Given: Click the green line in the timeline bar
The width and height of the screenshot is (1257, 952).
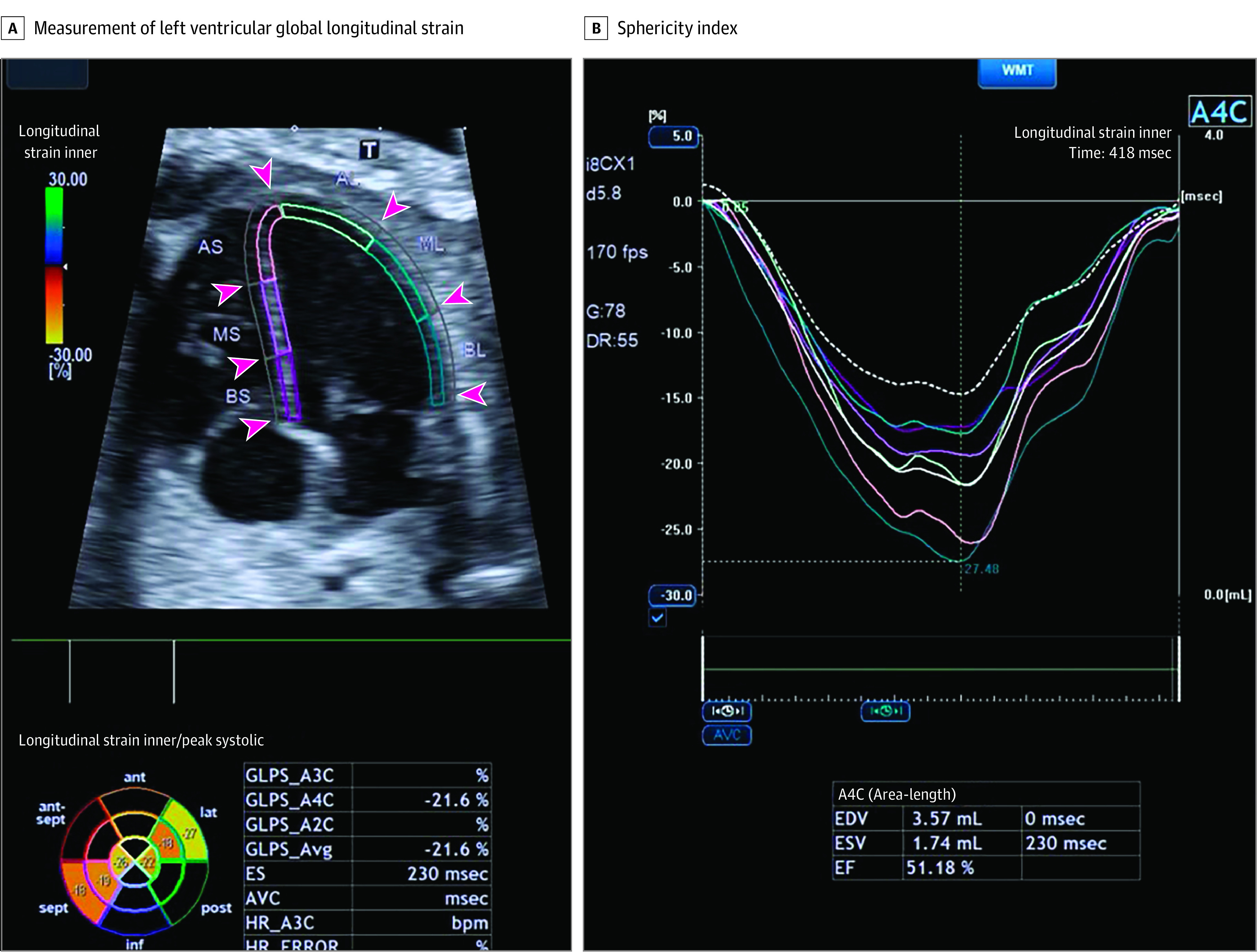Looking at the screenshot, I should click(940, 670).
